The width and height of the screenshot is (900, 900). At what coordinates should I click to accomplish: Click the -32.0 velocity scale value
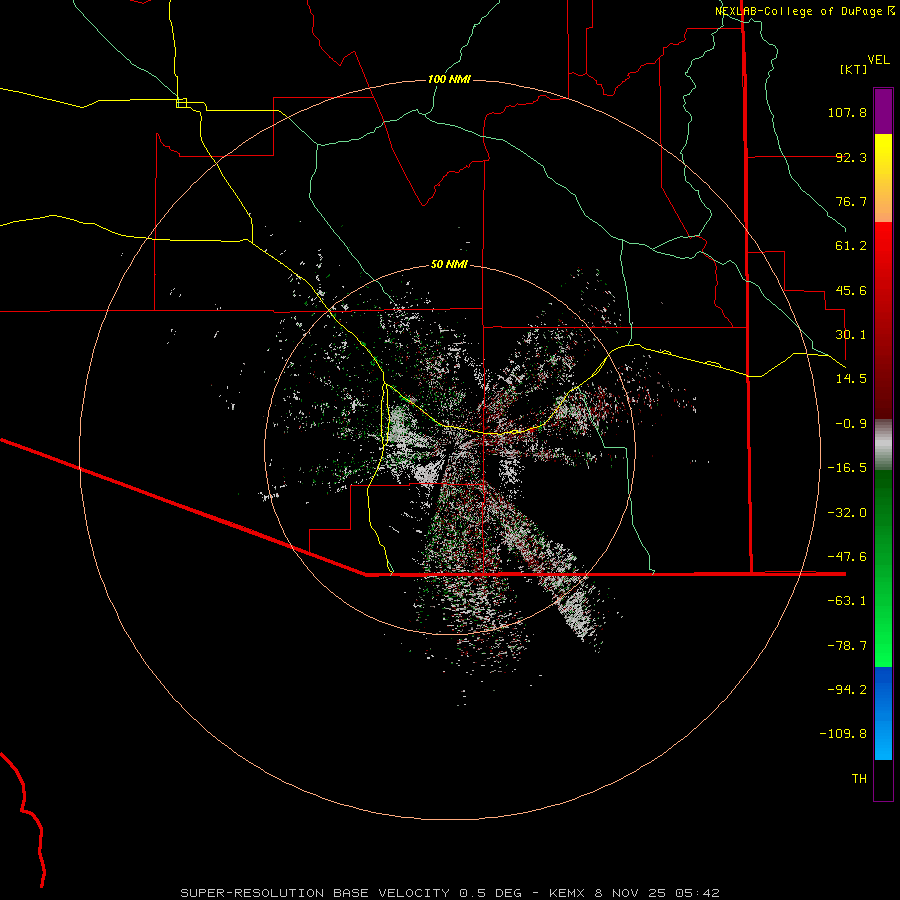click(x=847, y=513)
